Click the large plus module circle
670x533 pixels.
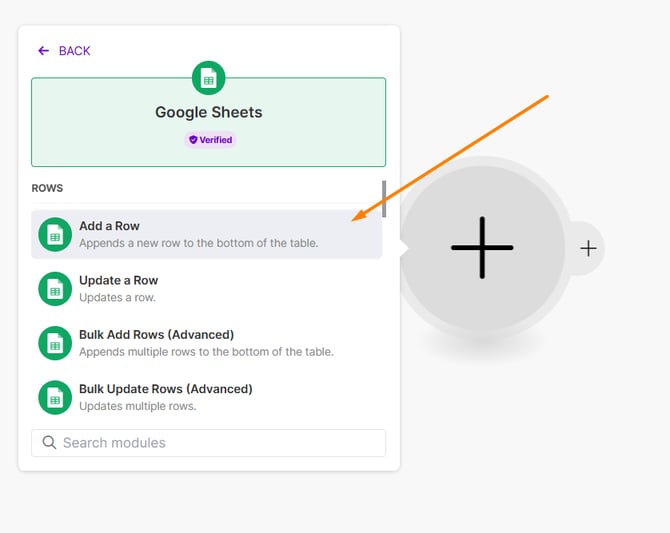pyautogui.click(x=482, y=247)
